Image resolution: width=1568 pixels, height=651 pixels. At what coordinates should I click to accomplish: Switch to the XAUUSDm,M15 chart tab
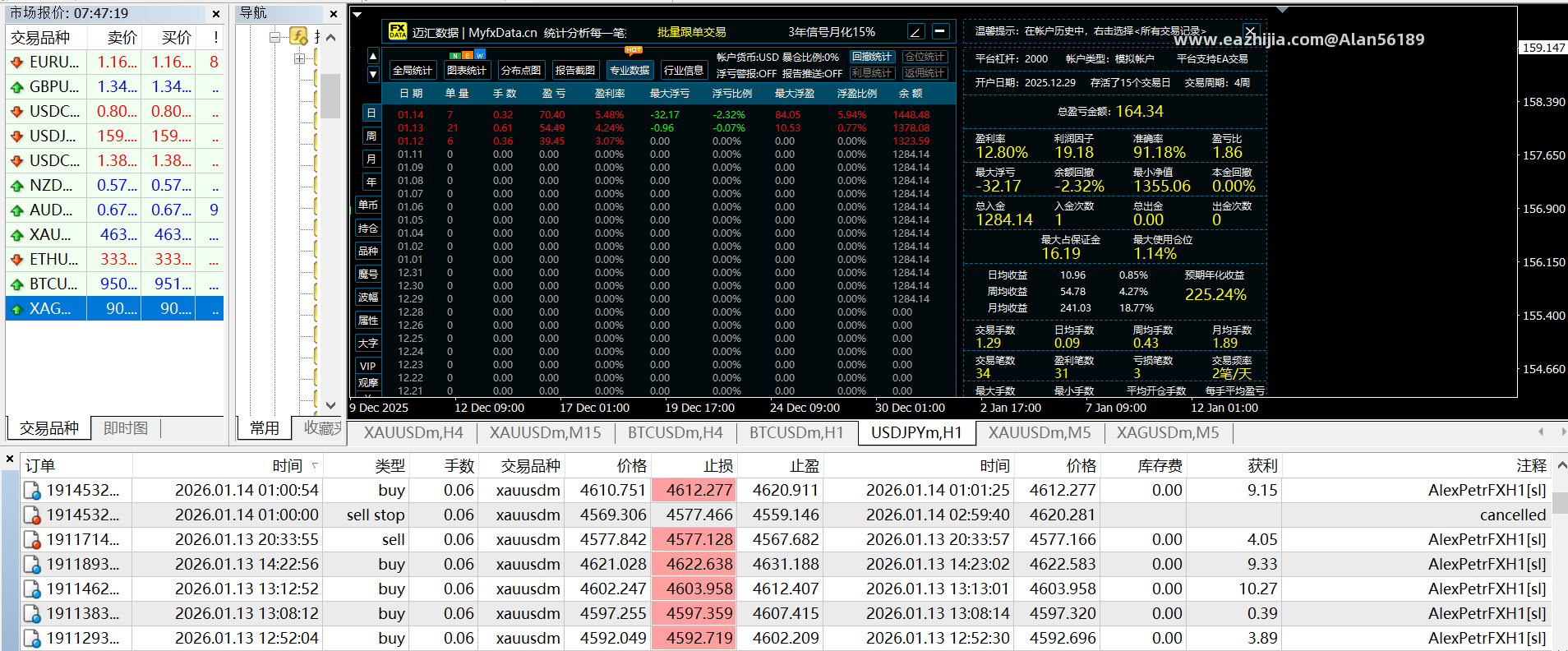coord(545,432)
